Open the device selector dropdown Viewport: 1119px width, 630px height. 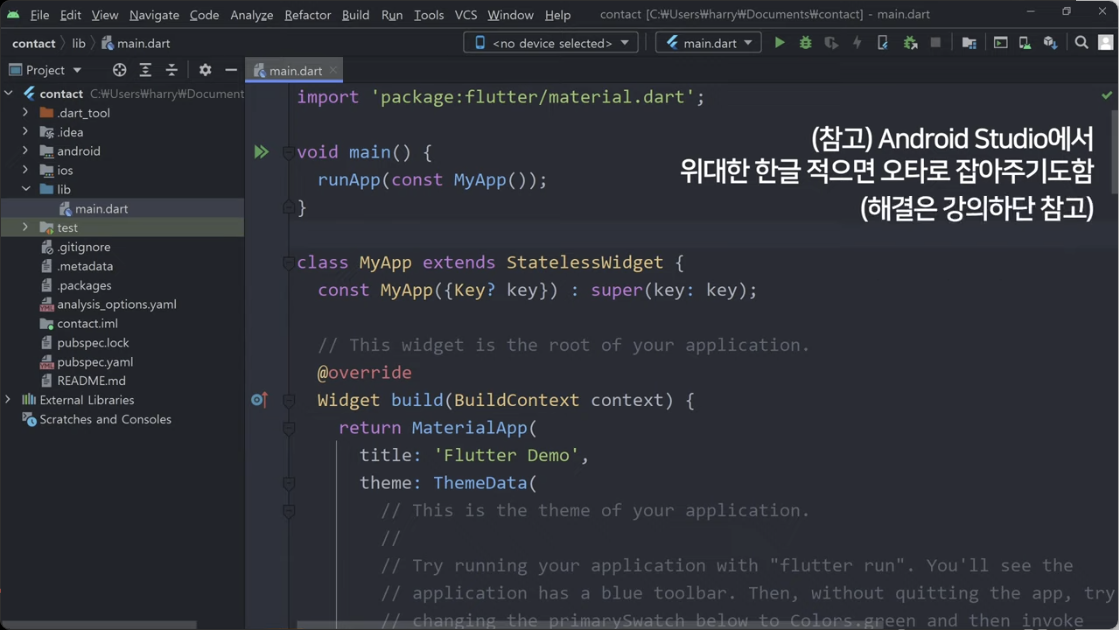coord(551,43)
